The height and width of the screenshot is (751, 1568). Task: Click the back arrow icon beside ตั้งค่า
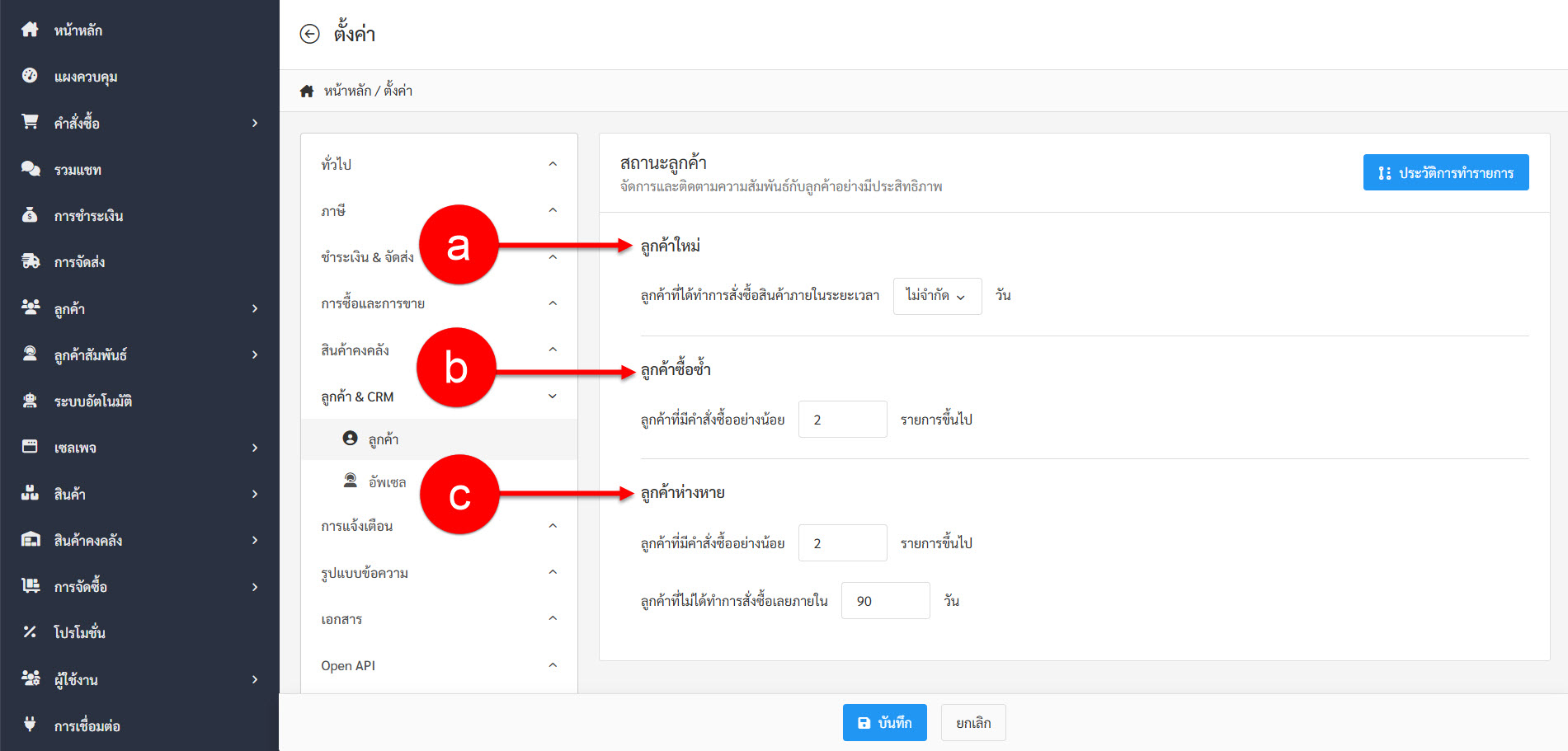click(309, 34)
